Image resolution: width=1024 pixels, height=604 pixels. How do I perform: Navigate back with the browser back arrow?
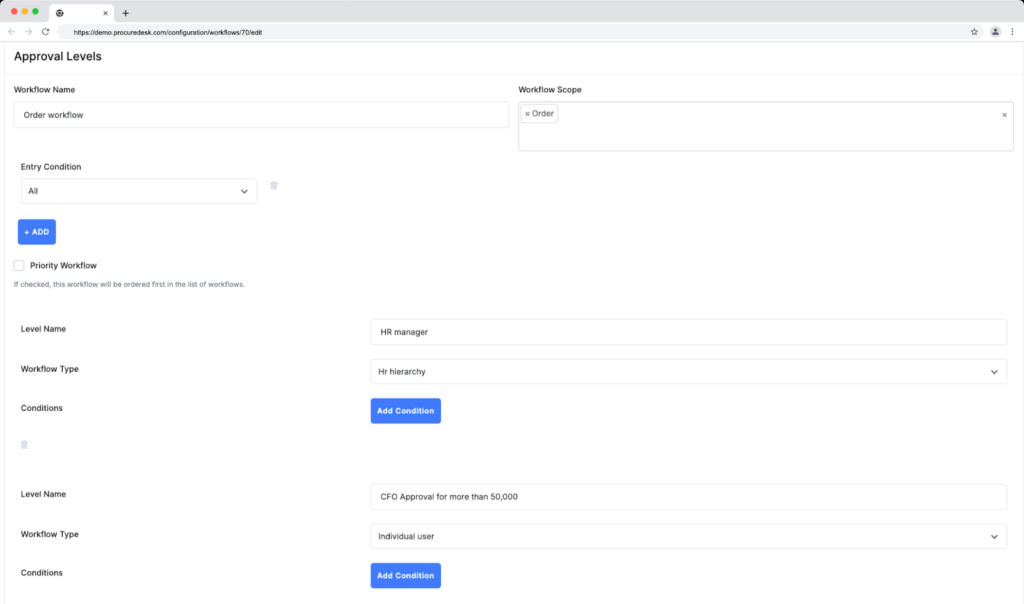pos(13,31)
